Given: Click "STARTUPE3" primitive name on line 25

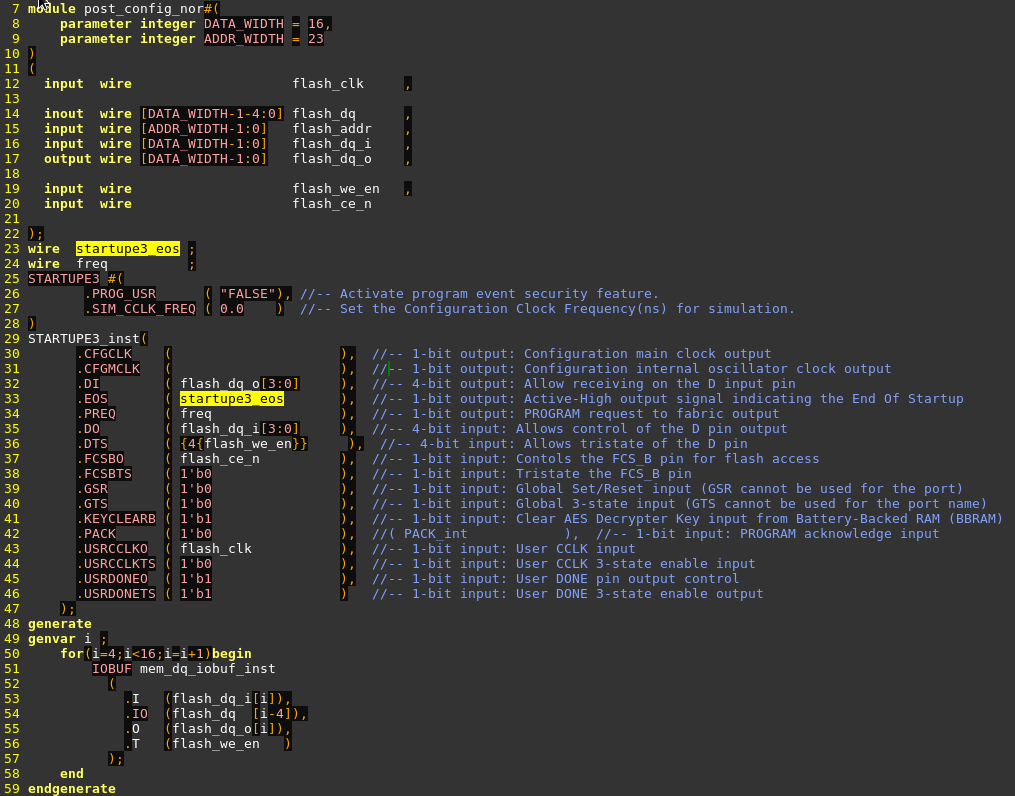Looking at the screenshot, I should 64,279.
